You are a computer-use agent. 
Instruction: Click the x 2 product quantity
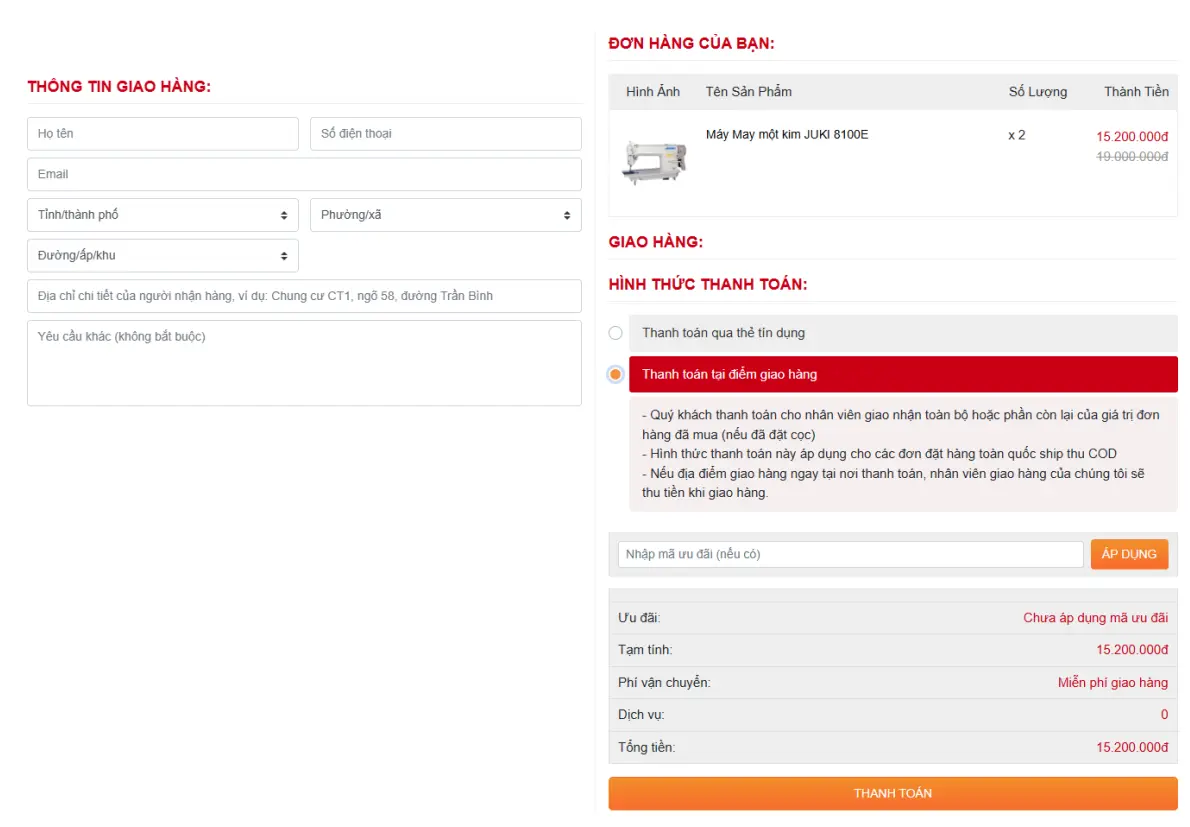tap(1016, 135)
